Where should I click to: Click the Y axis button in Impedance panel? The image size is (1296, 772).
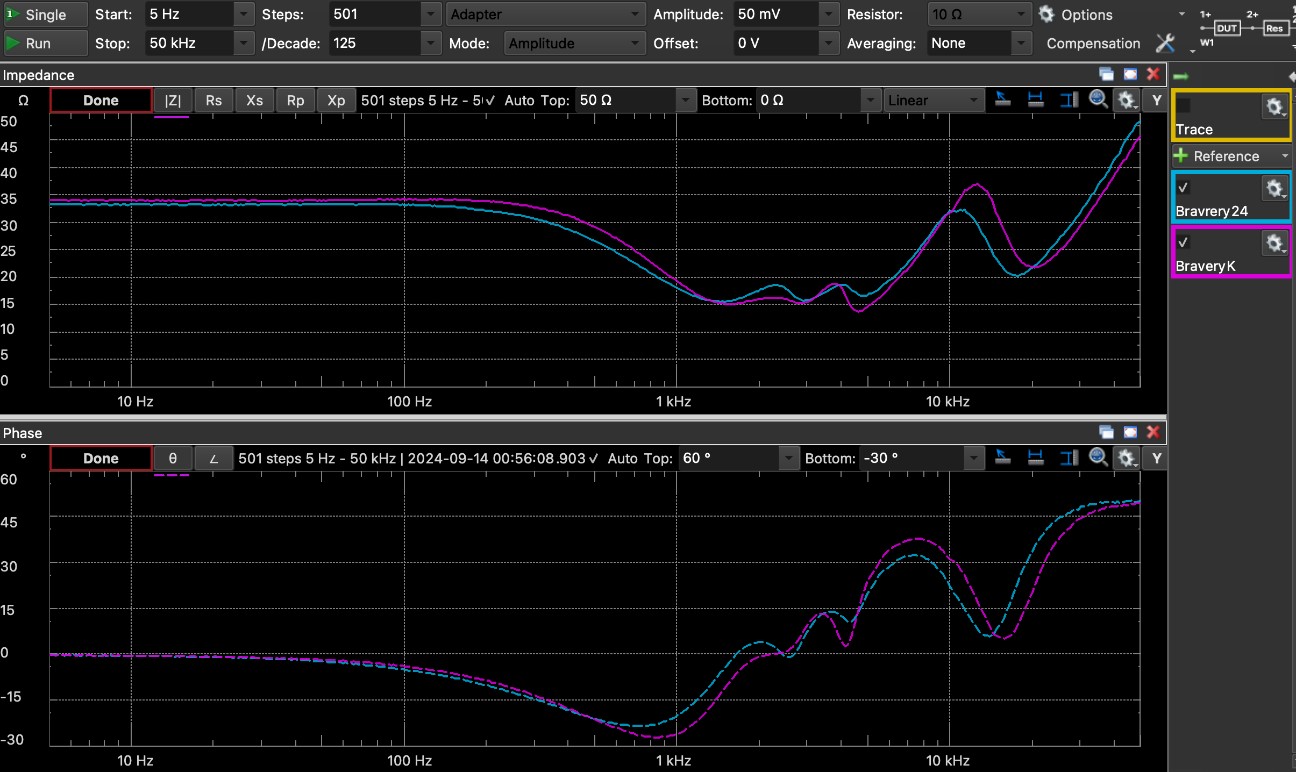pos(1156,100)
